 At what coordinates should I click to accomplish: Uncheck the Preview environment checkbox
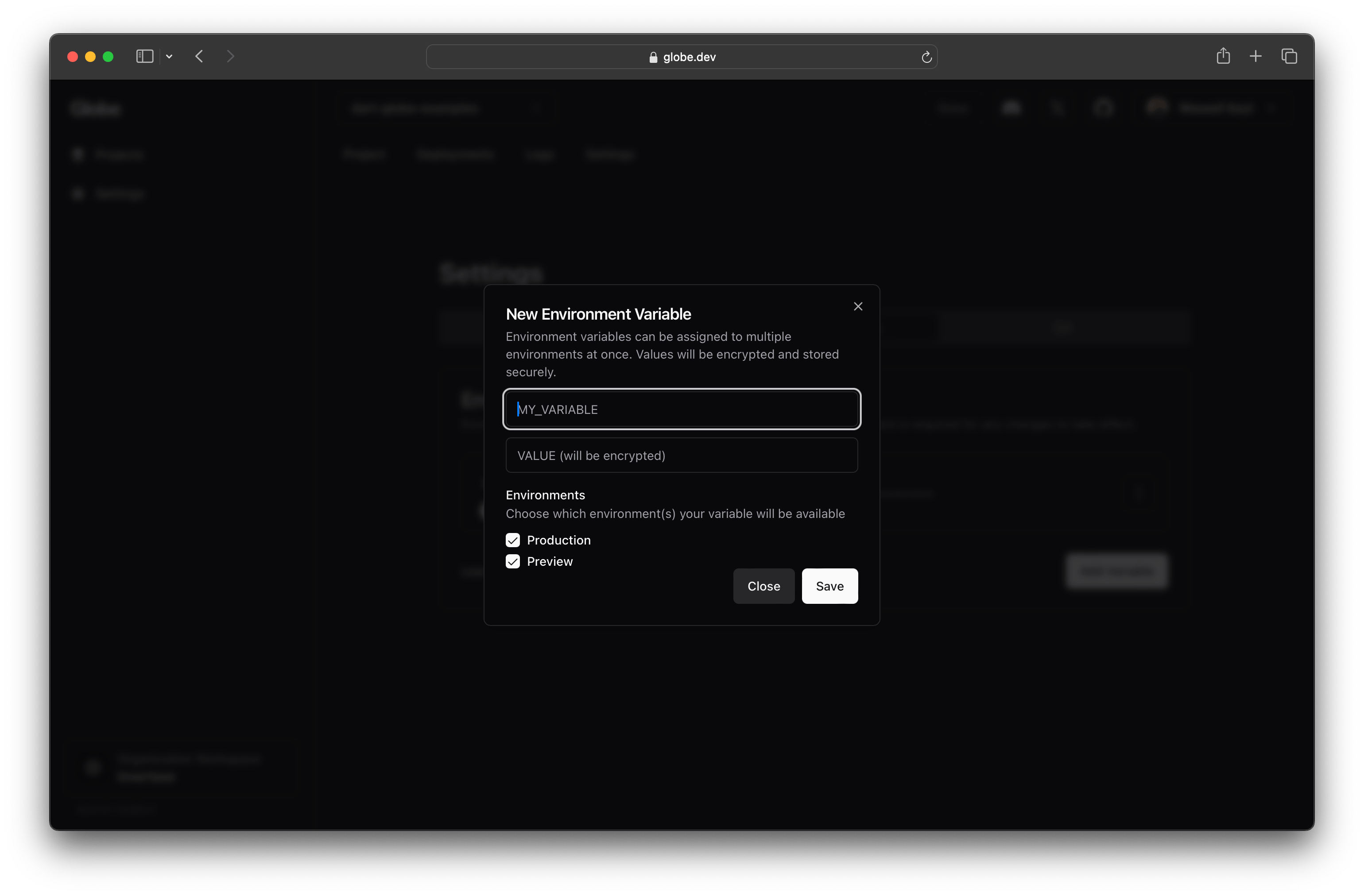point(512,561)
